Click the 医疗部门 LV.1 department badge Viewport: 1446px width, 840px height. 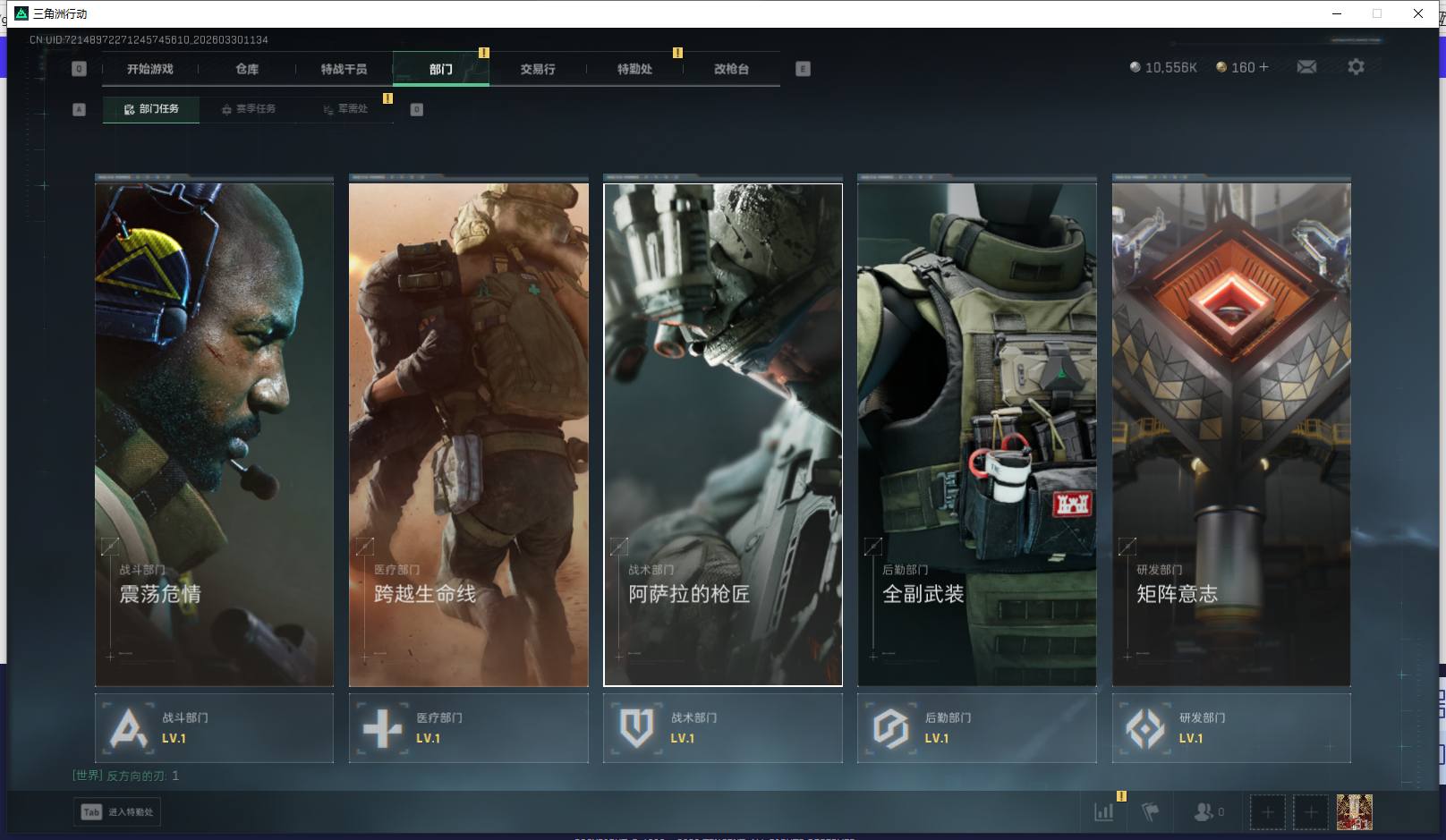[468, 728]
